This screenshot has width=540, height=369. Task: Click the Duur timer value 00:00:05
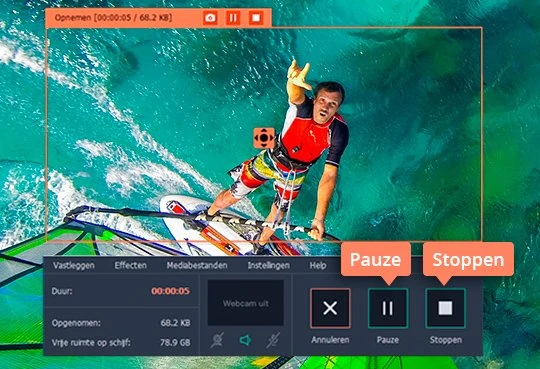coord(170,291)
